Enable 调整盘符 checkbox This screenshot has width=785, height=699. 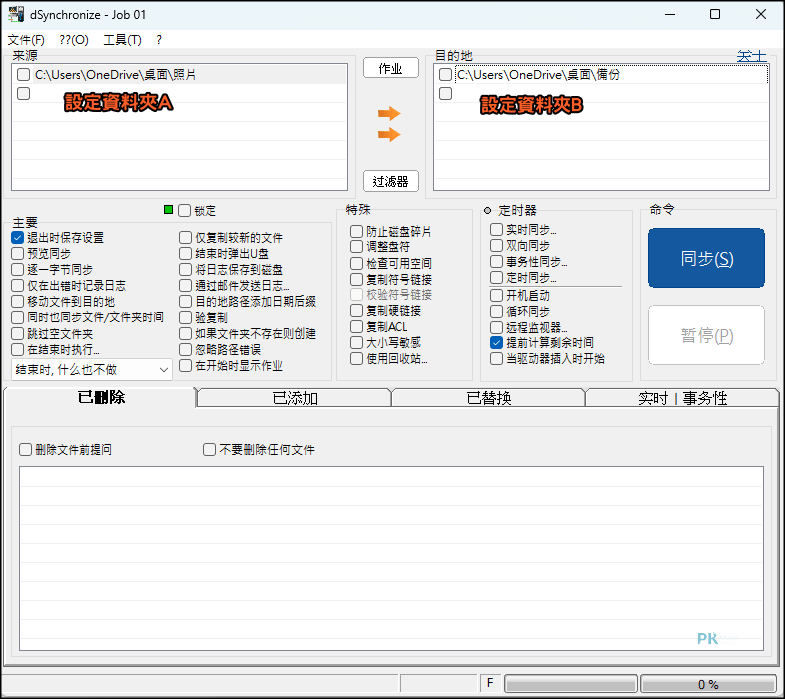pyautogui.click(x=356, y=247)
